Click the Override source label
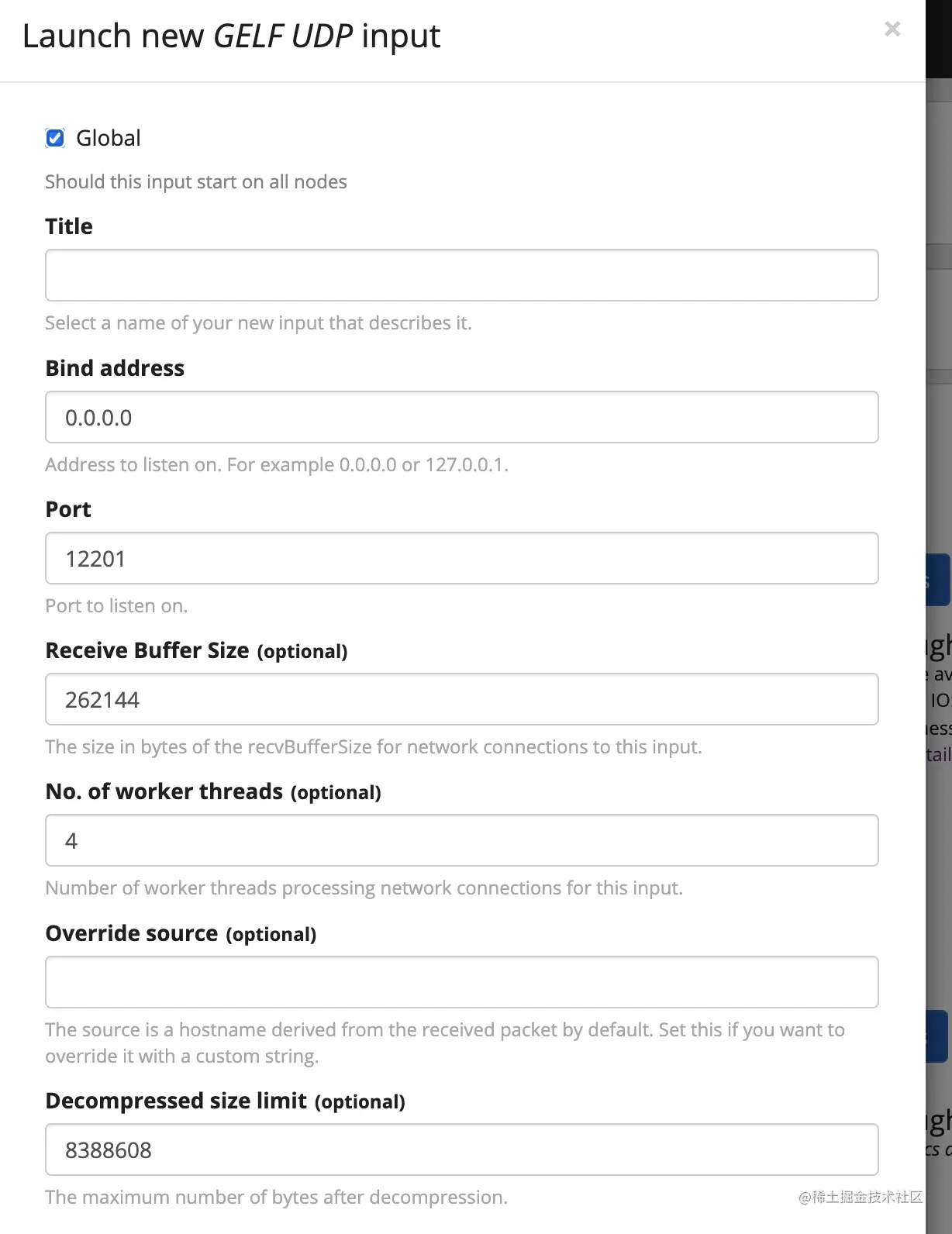The height and width of the screenshot is (1234, 952). [x=132, y=933]
